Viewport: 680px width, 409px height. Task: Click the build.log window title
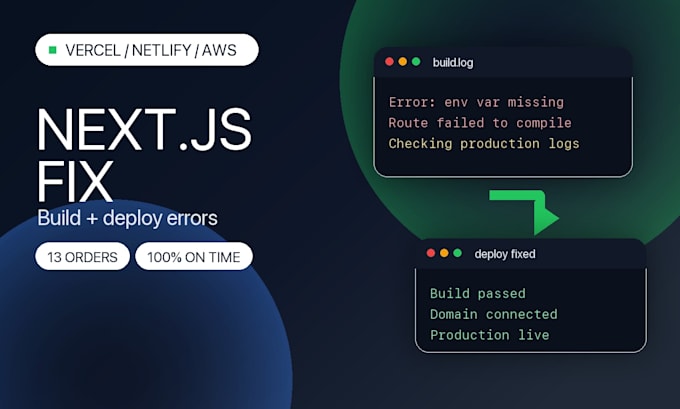[x=453, y=63]
